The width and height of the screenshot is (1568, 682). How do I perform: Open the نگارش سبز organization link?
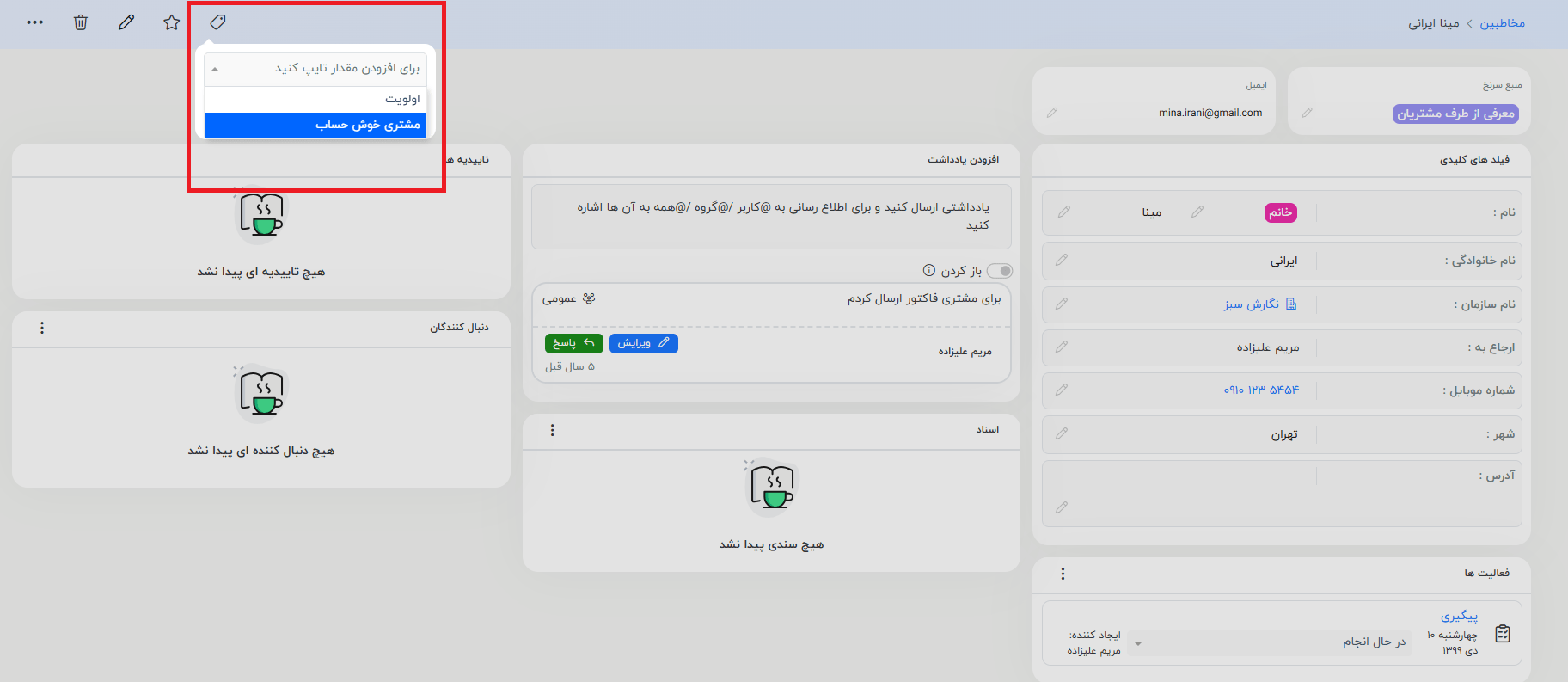pos(1252,304)
